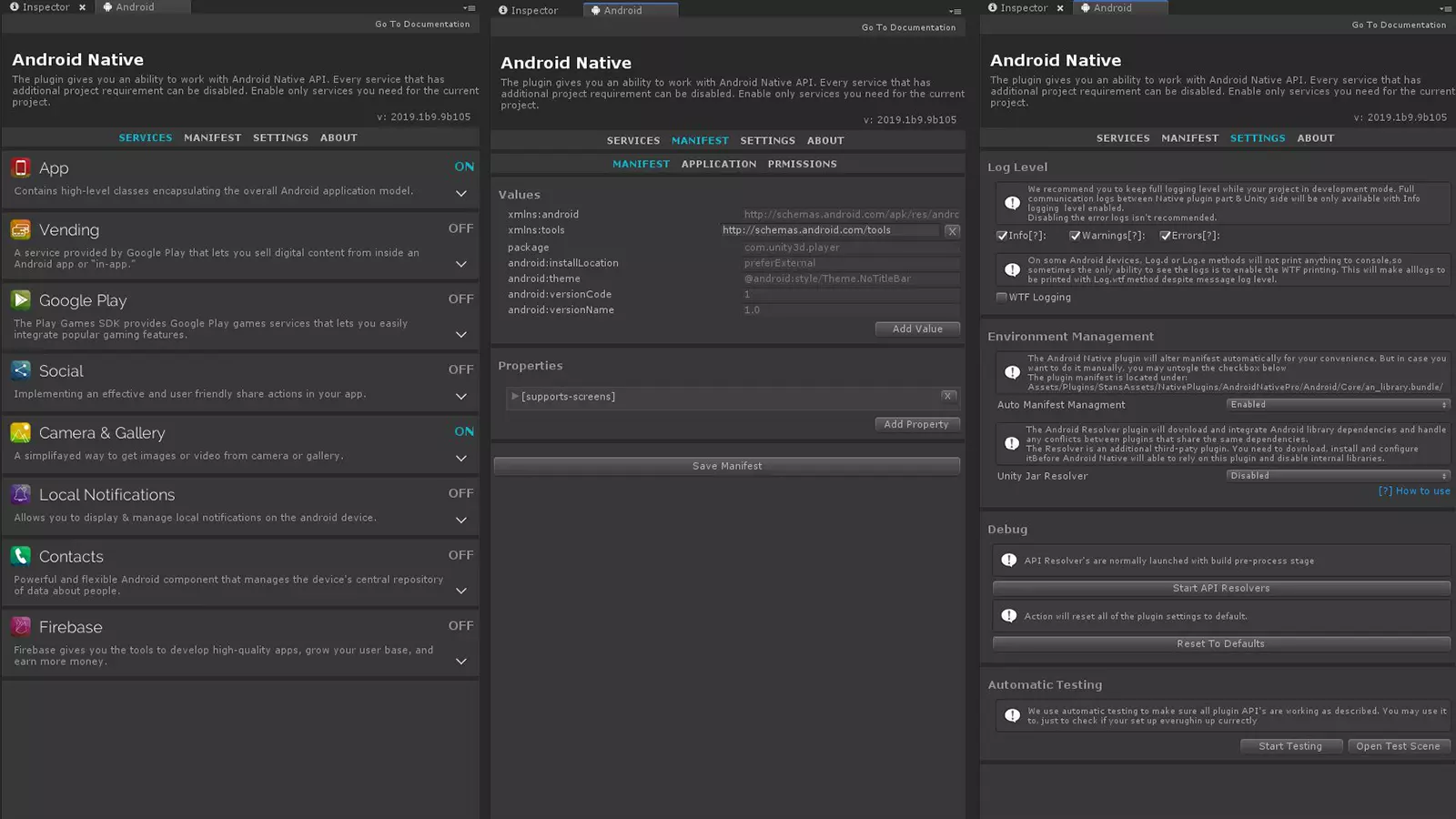Screen dimensions: 1456x819
Task: Click the Add Value button
Action: (917, 329)
